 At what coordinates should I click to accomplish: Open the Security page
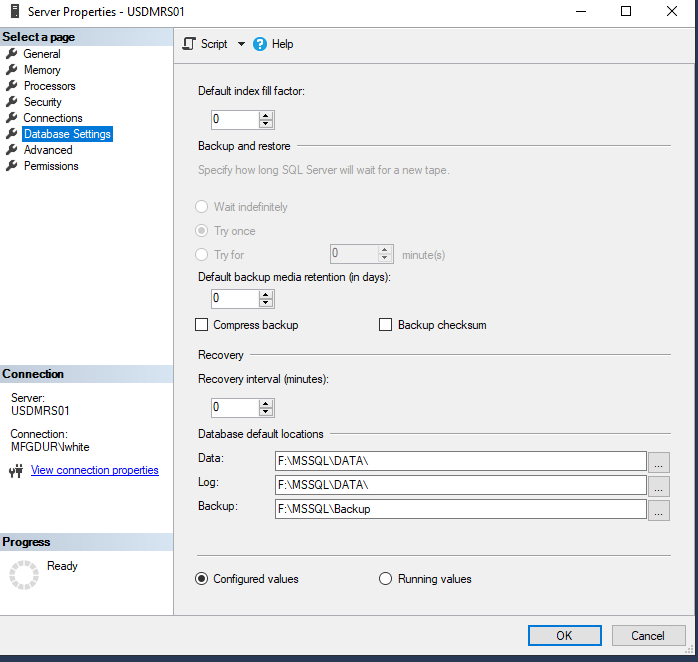pos(43,102)
